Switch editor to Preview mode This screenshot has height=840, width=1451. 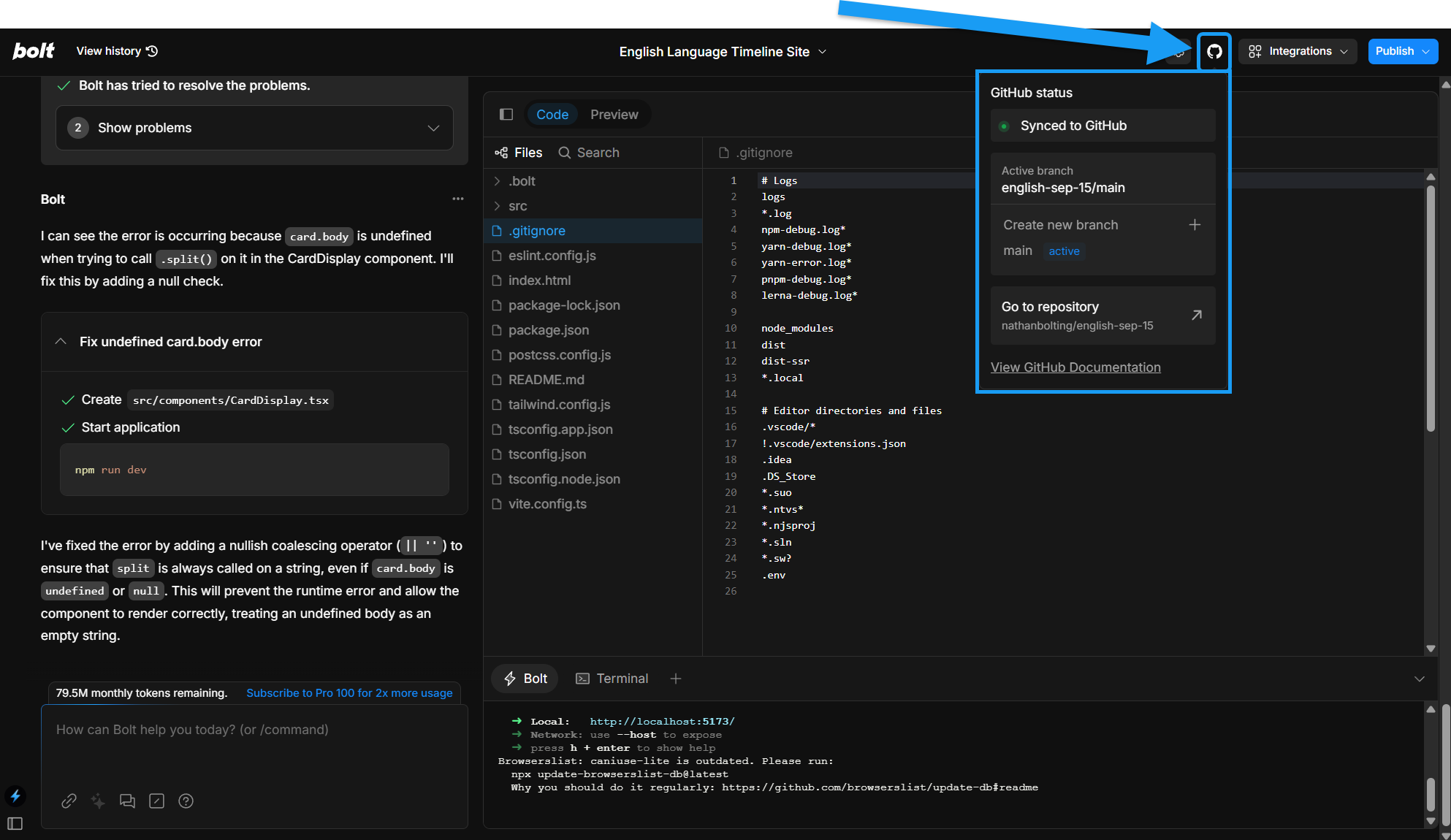click(614, 114)
